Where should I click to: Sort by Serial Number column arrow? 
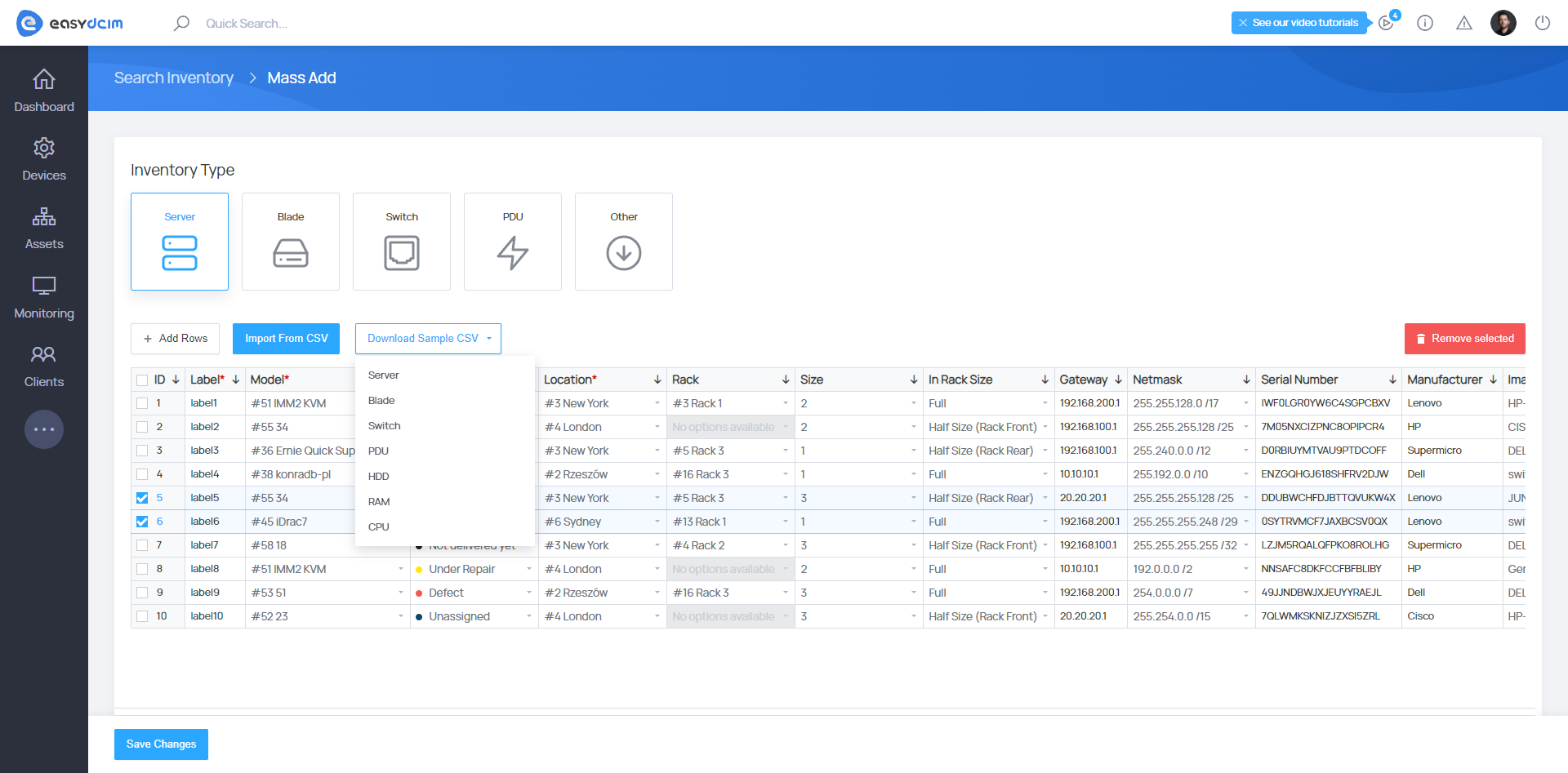1392,380
